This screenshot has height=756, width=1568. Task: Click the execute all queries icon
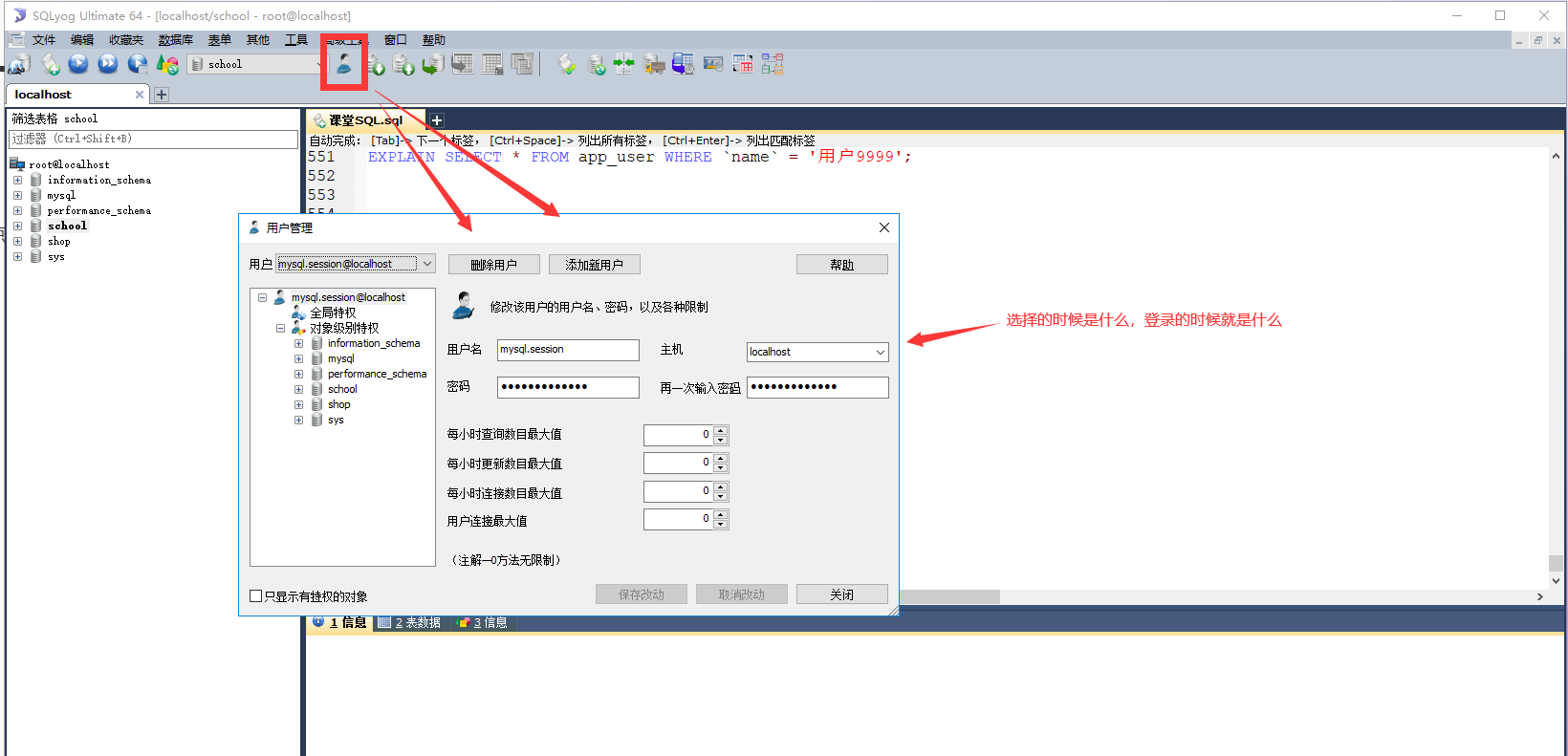click(108, 64)
